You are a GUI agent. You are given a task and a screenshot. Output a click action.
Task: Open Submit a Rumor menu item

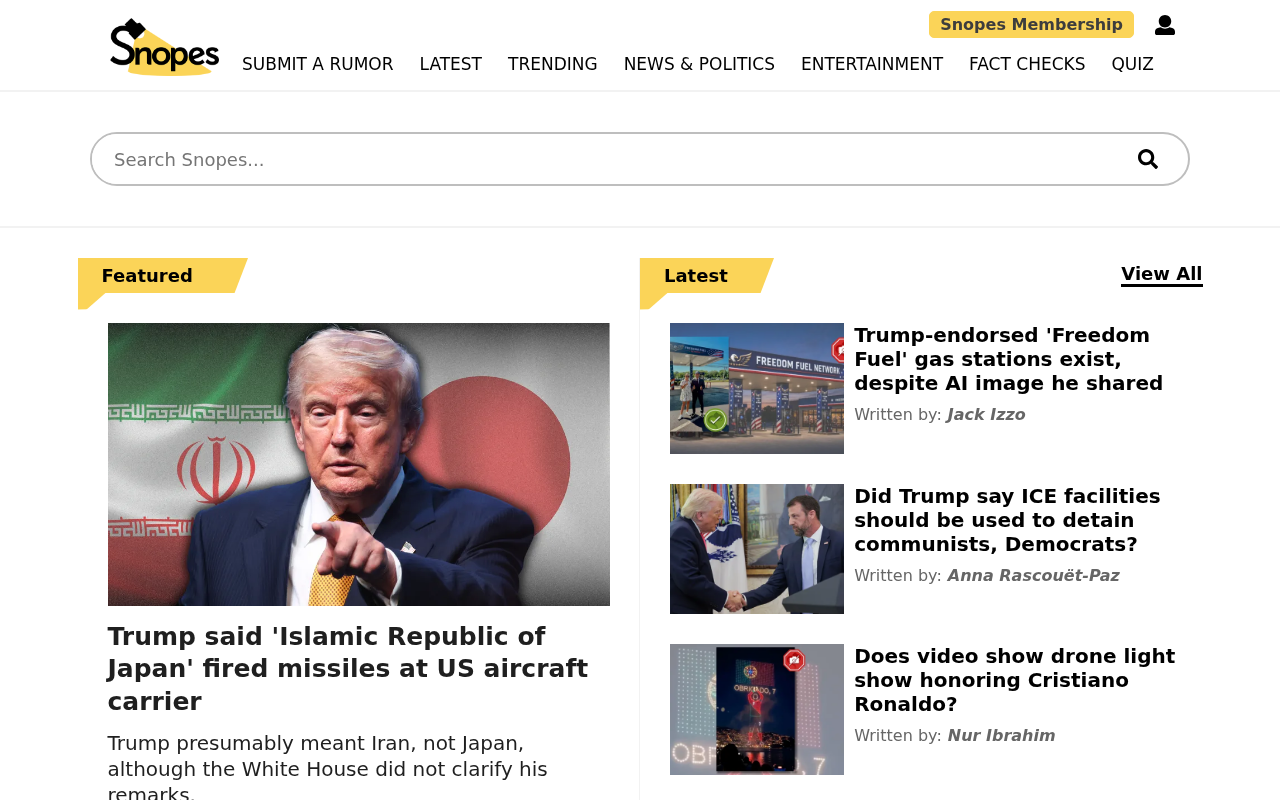click(x=318, y=64)
